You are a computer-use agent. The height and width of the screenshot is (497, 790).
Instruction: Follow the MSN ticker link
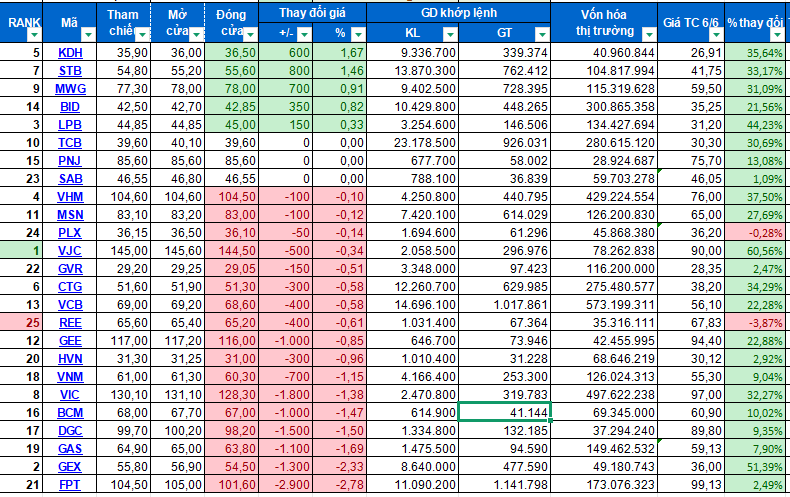point(70,215)
